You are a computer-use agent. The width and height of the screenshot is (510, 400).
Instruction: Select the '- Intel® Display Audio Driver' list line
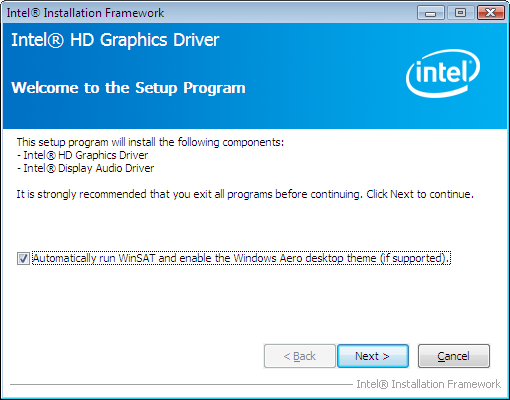(x=85, y=168)
